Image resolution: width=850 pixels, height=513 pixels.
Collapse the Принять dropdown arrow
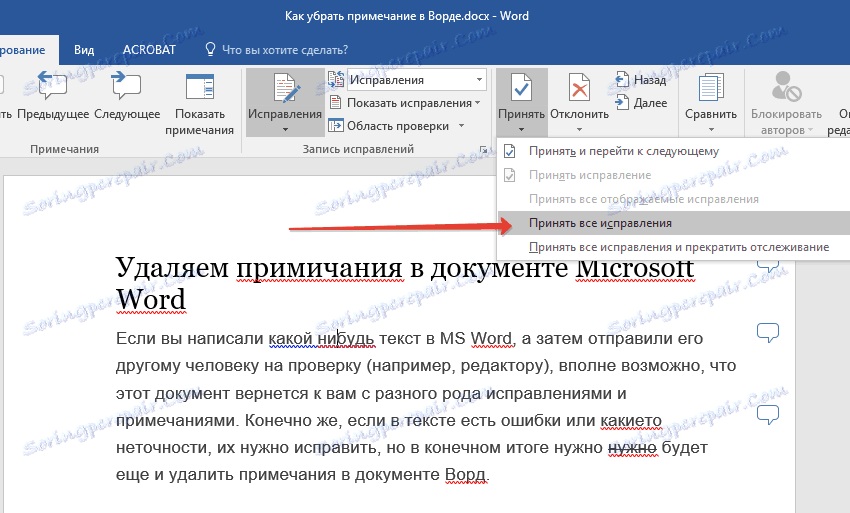521,130
